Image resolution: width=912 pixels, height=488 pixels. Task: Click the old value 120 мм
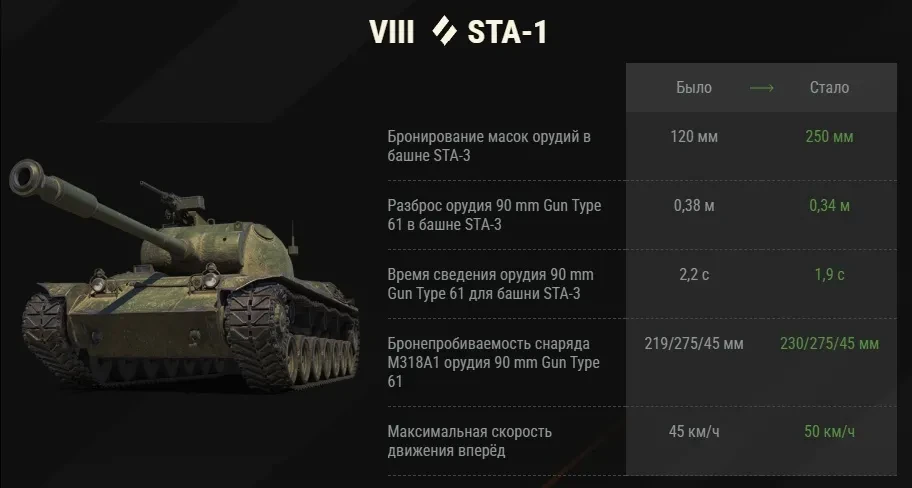[694, 136]
